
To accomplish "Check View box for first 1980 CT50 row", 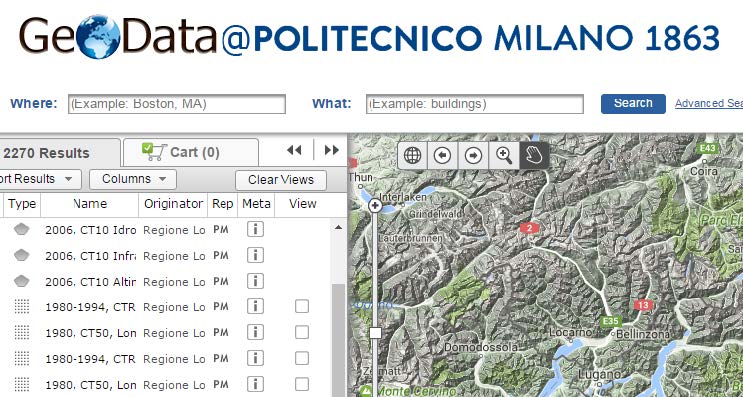I will coord(302,333).
